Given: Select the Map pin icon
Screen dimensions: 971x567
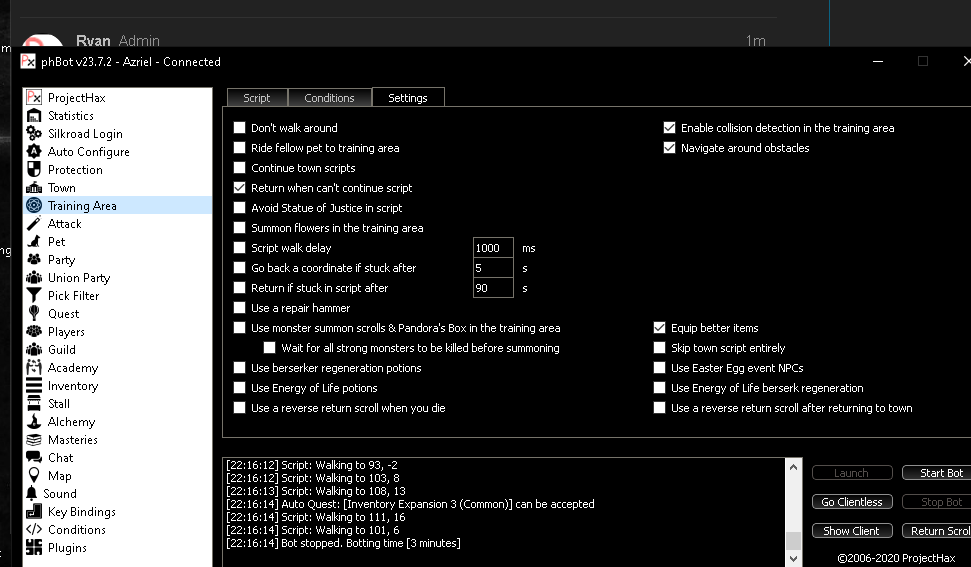Looking at the screenshot, I should click(34, 476).
